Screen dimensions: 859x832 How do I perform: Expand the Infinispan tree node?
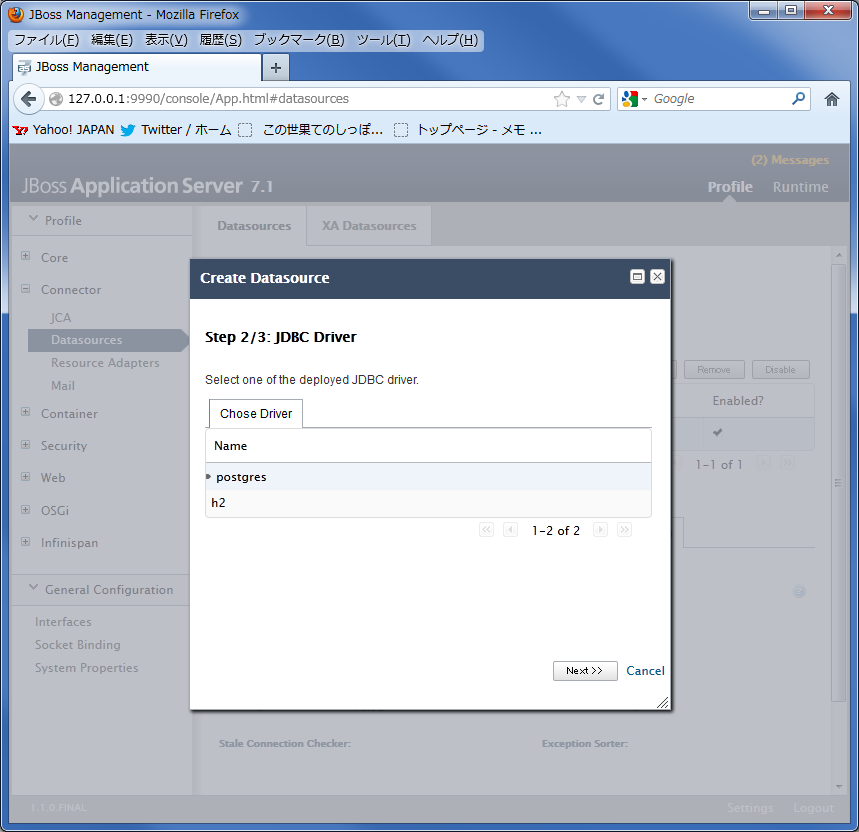point(25,542)
